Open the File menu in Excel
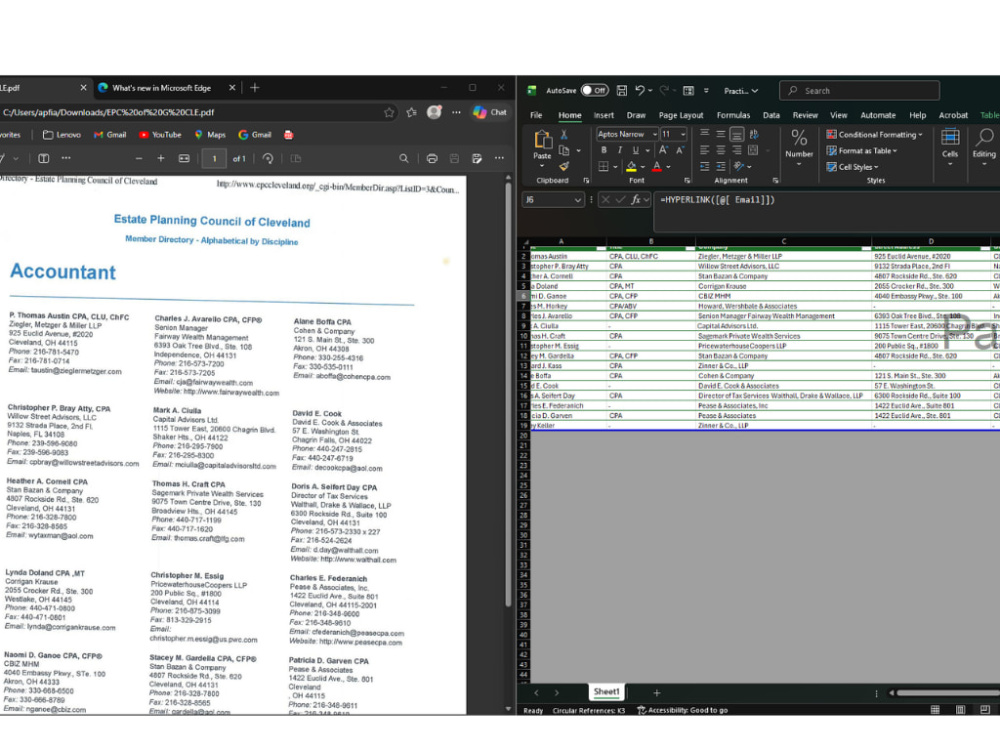1000x750 pixels. click(536, 115)
